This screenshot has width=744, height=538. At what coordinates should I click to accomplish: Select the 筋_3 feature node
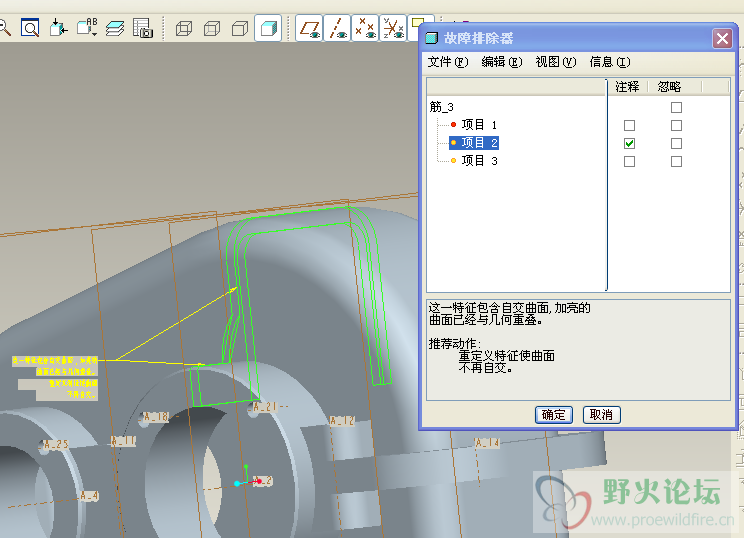442,107
